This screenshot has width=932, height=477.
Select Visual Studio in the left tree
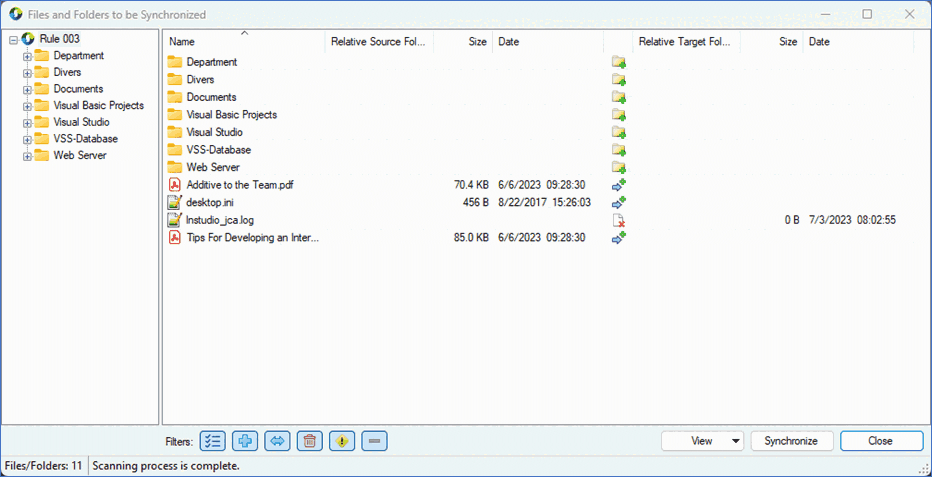[81, 122]
